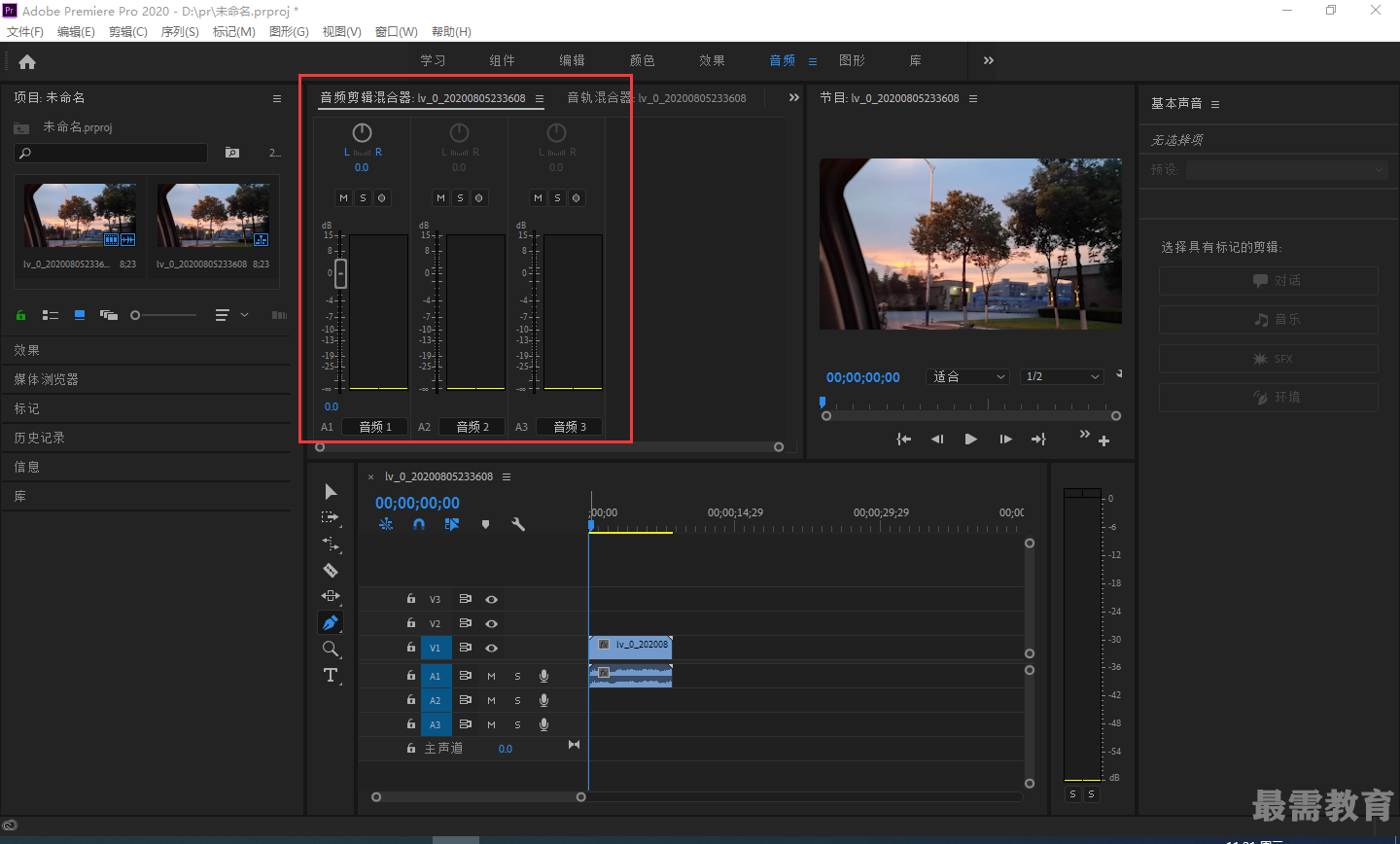Open the button editor plus icon
Screen dimensions: 1400x844
click(x=1103, y=441)
